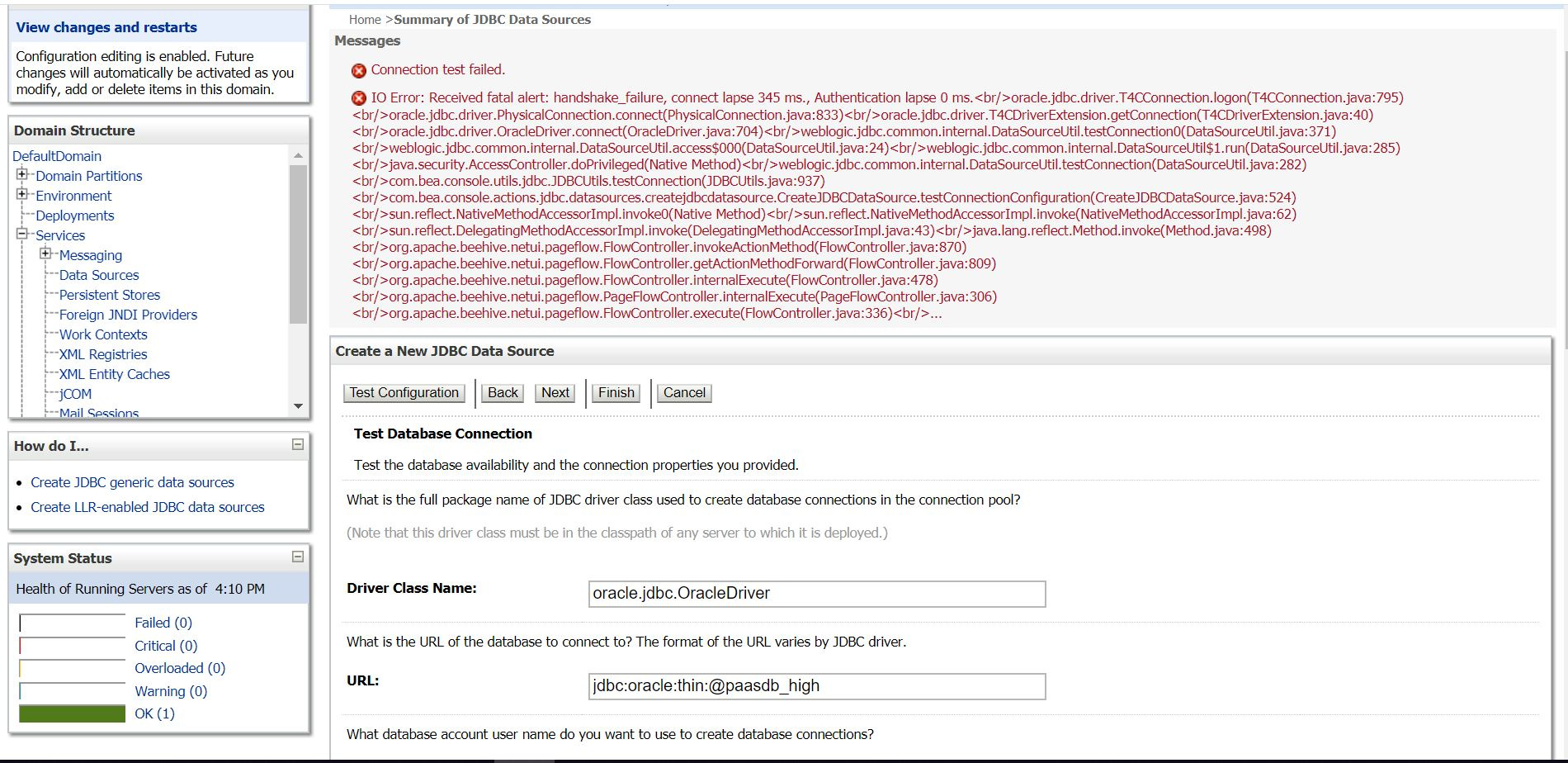Click the green OK health status bar
The width and height of the screenshot is (1568, 763).
click(x=72, y=713)
